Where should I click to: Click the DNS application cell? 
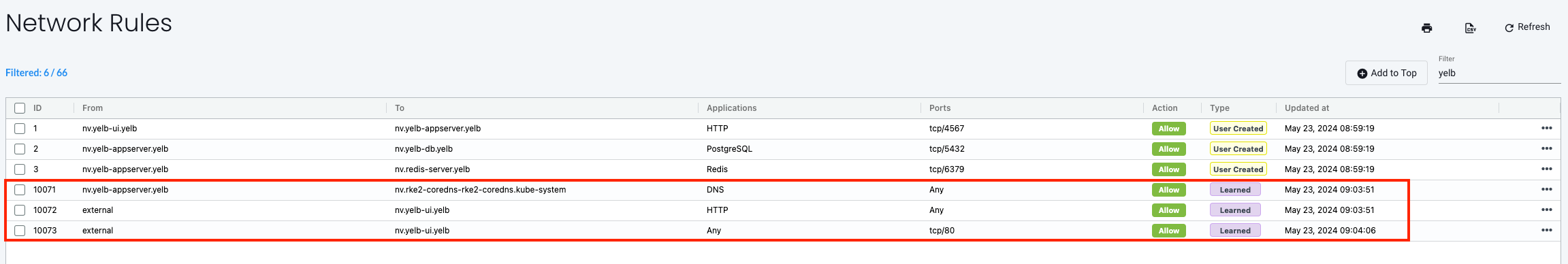click(x=715, y=189)
